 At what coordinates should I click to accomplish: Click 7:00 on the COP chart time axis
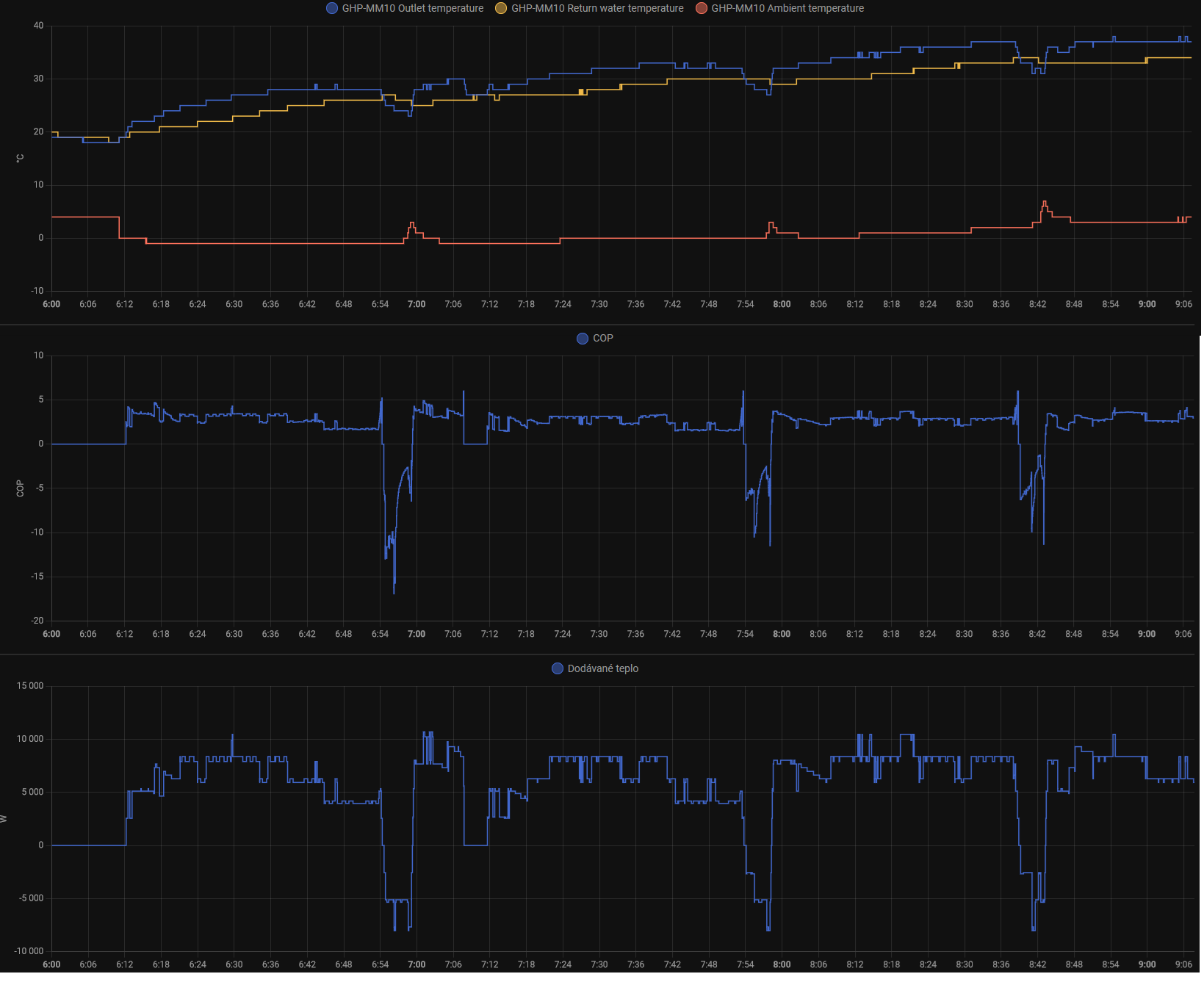pyautogui.click(x=417, y=634)
